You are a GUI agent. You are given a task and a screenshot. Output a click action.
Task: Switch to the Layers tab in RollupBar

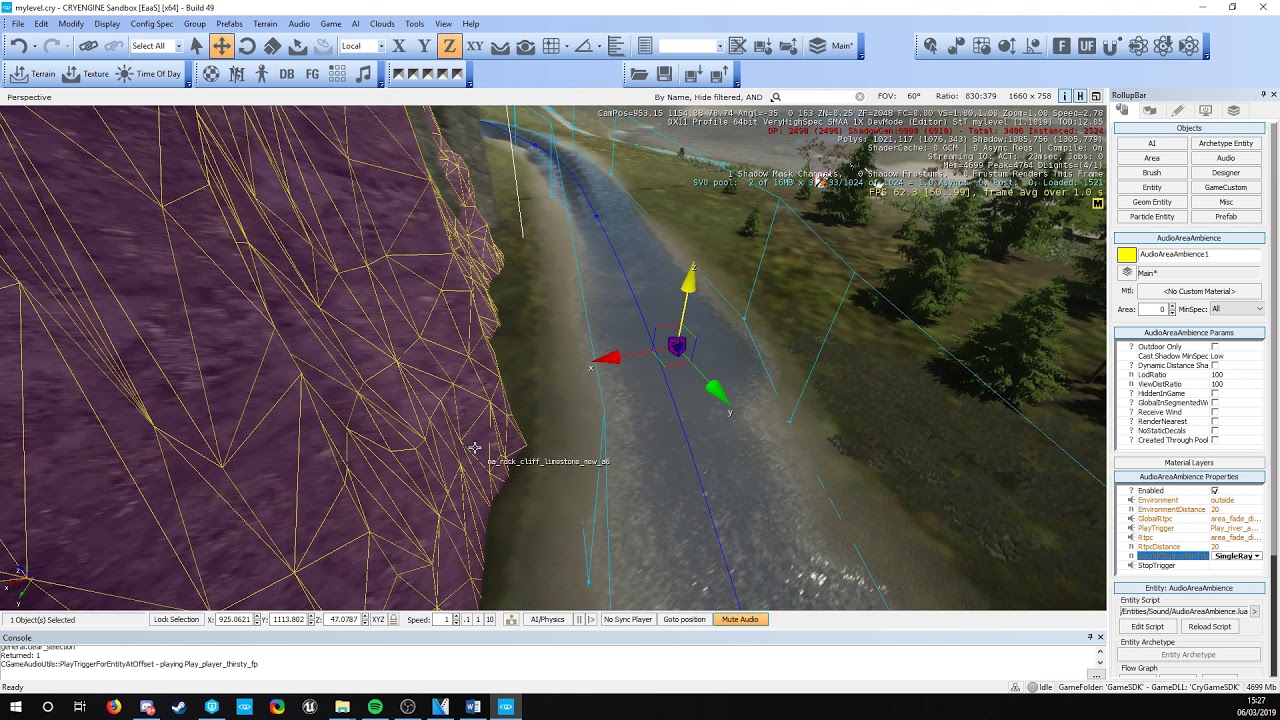click(x=1234, y=111)
